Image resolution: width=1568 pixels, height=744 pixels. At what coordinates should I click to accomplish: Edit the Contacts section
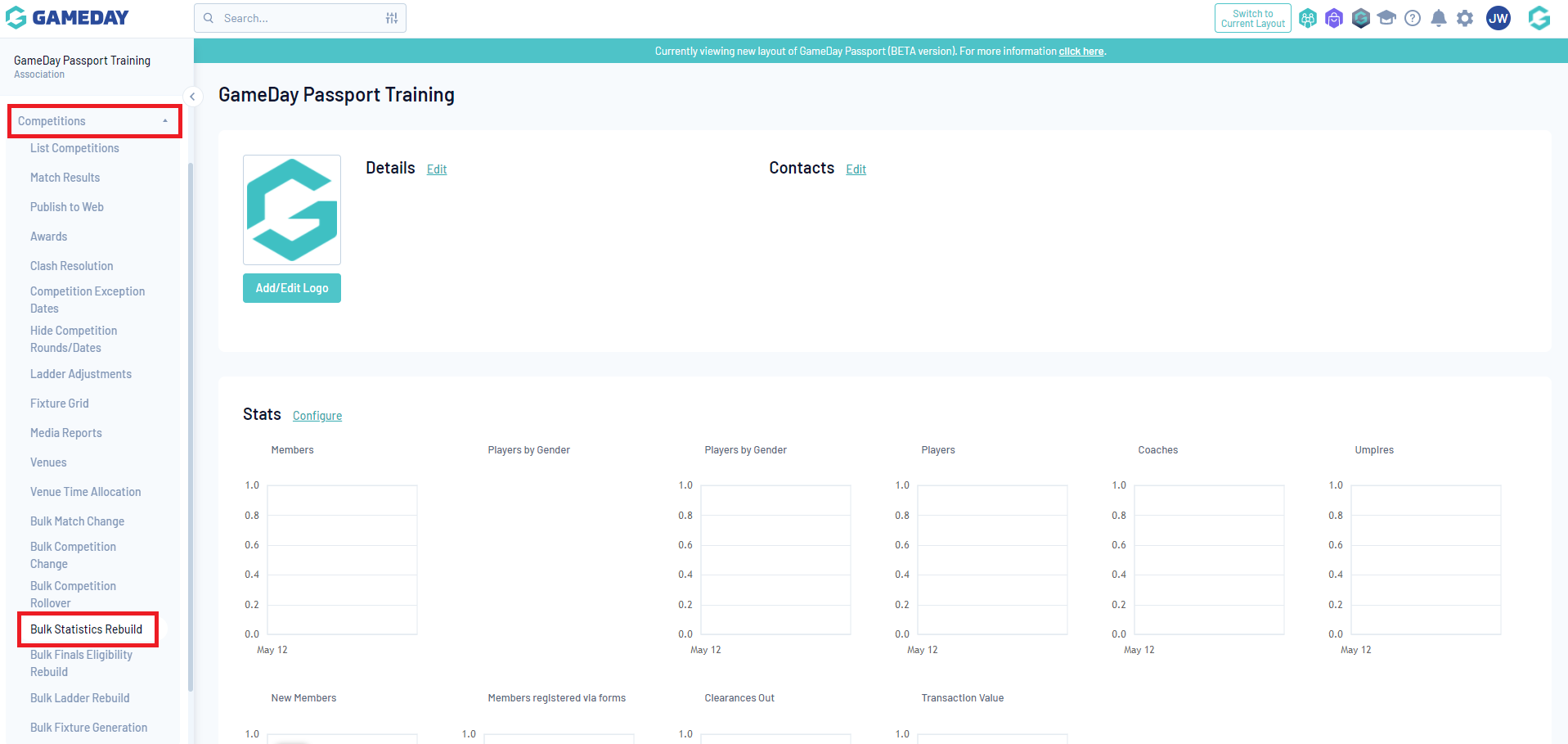(x=856, y=169)
